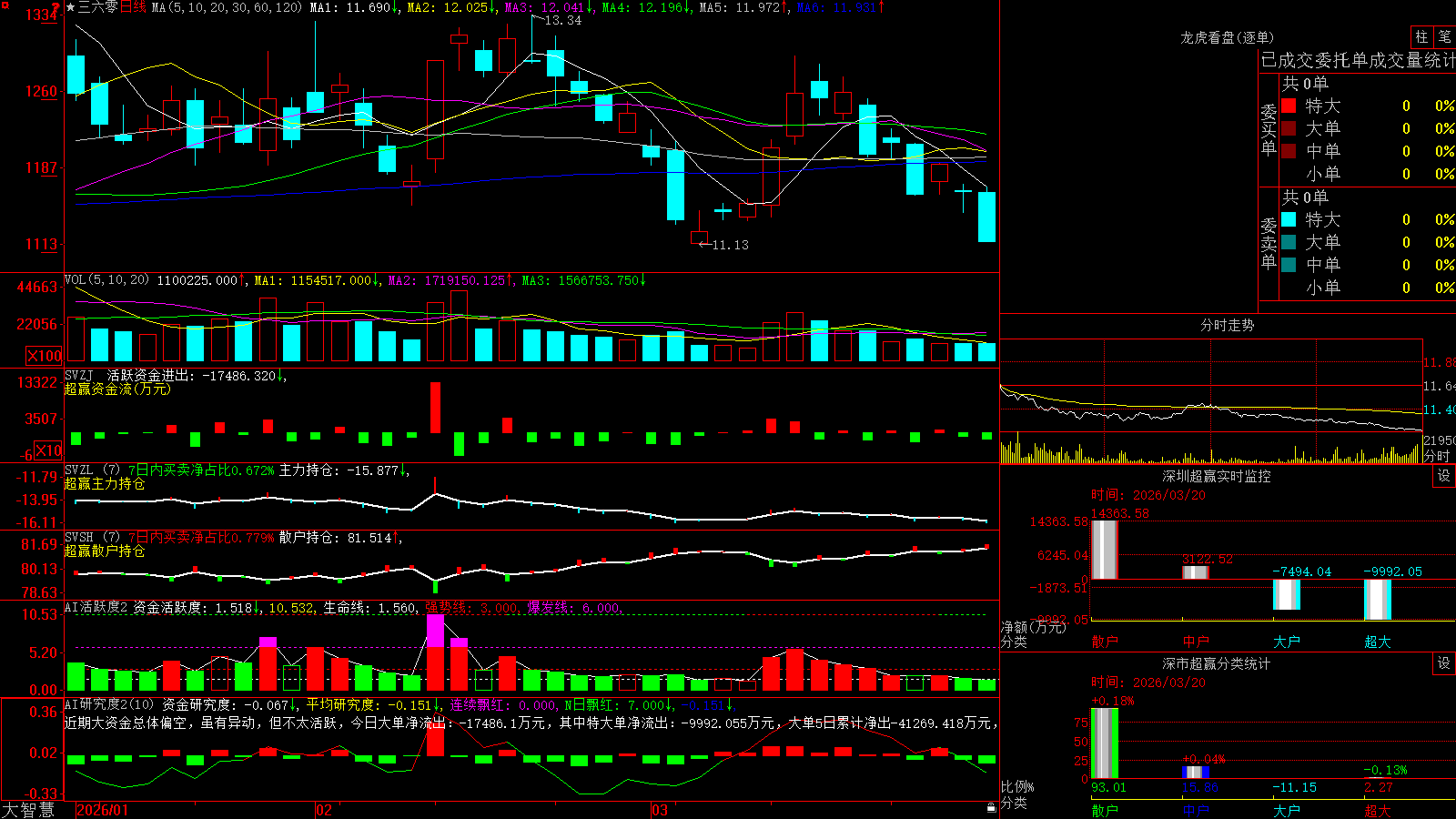Click the small red square icon in top-left corner

[4, 4]
